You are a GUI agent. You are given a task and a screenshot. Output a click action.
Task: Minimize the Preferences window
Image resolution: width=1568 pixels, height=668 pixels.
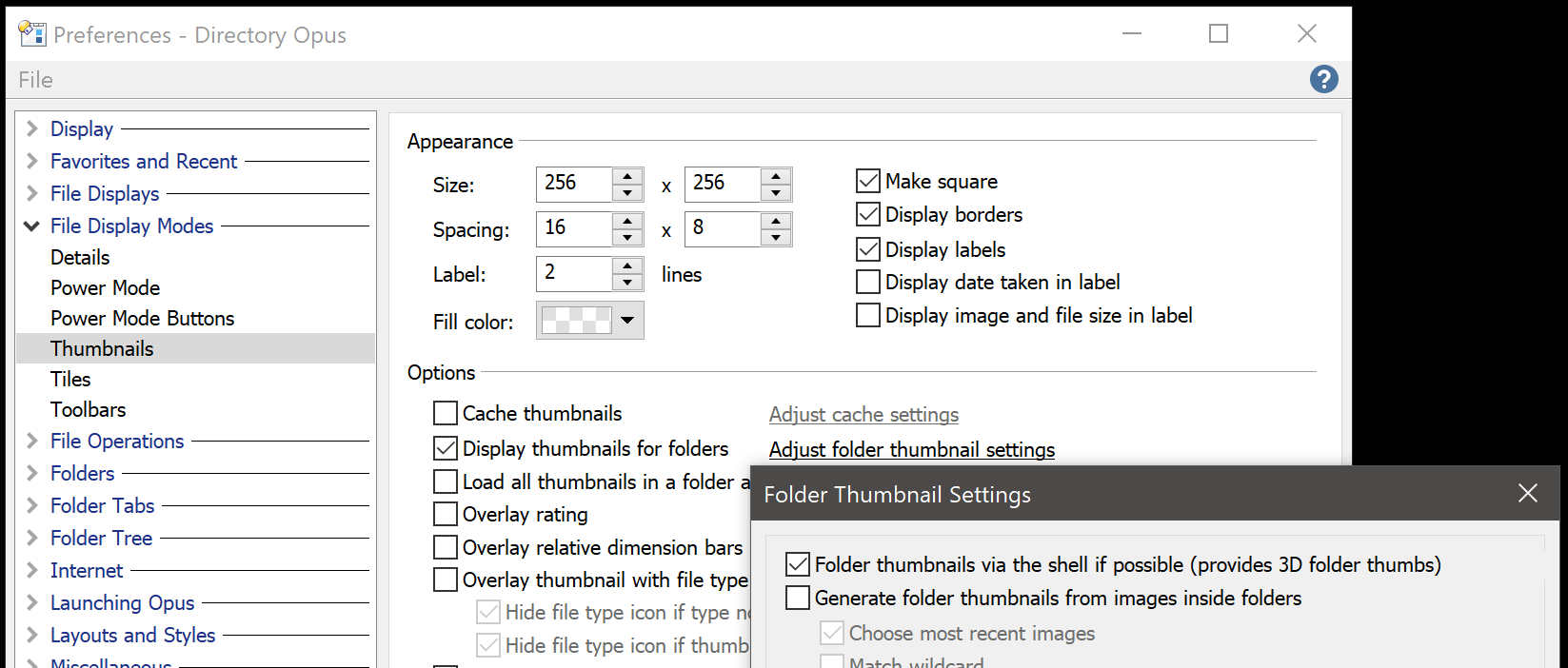pyautogui.click(x=1132, y=33)
